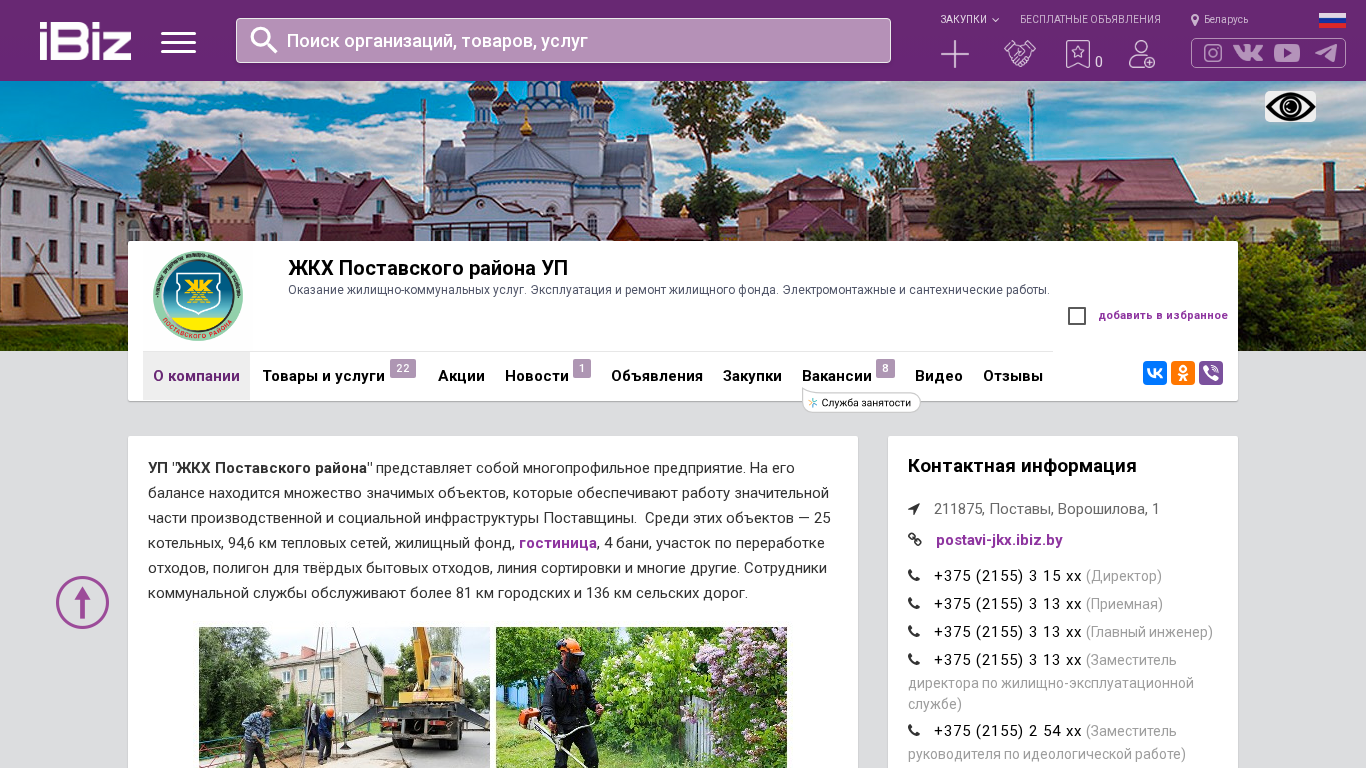The image size is (1366, 768).
Task: Click the company logo emblem
Action: click(x=198, y=296)
